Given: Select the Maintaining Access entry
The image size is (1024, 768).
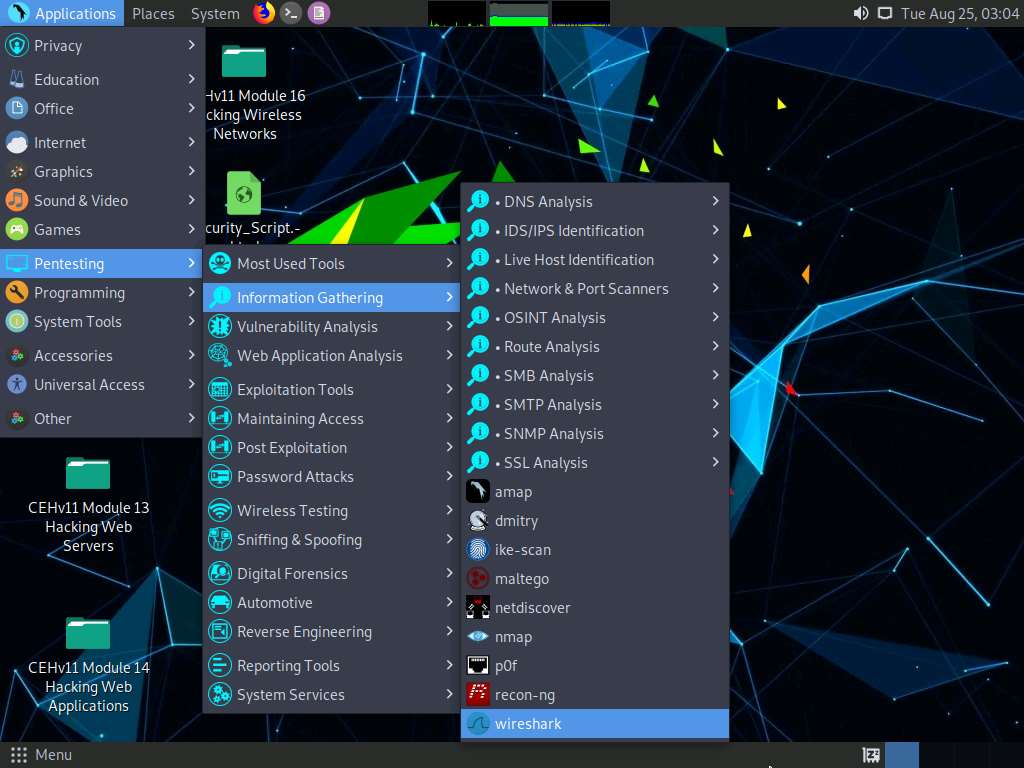Looking at the screenshot, I should tap(332, 418).
